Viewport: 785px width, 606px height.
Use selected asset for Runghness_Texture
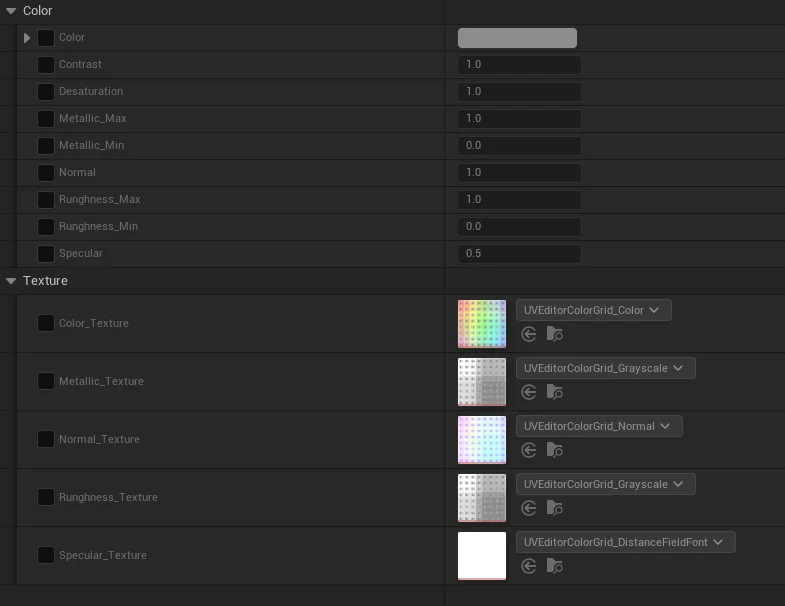529,508
